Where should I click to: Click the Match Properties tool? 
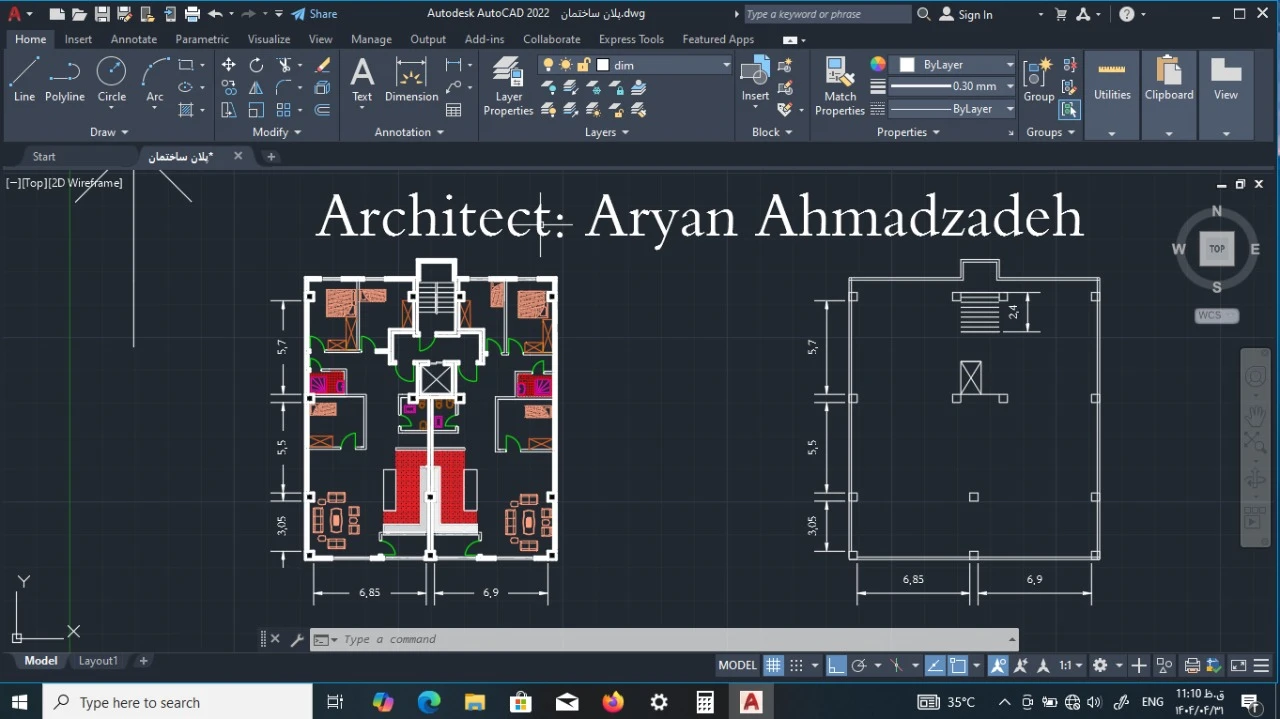(x=839, y=86)
